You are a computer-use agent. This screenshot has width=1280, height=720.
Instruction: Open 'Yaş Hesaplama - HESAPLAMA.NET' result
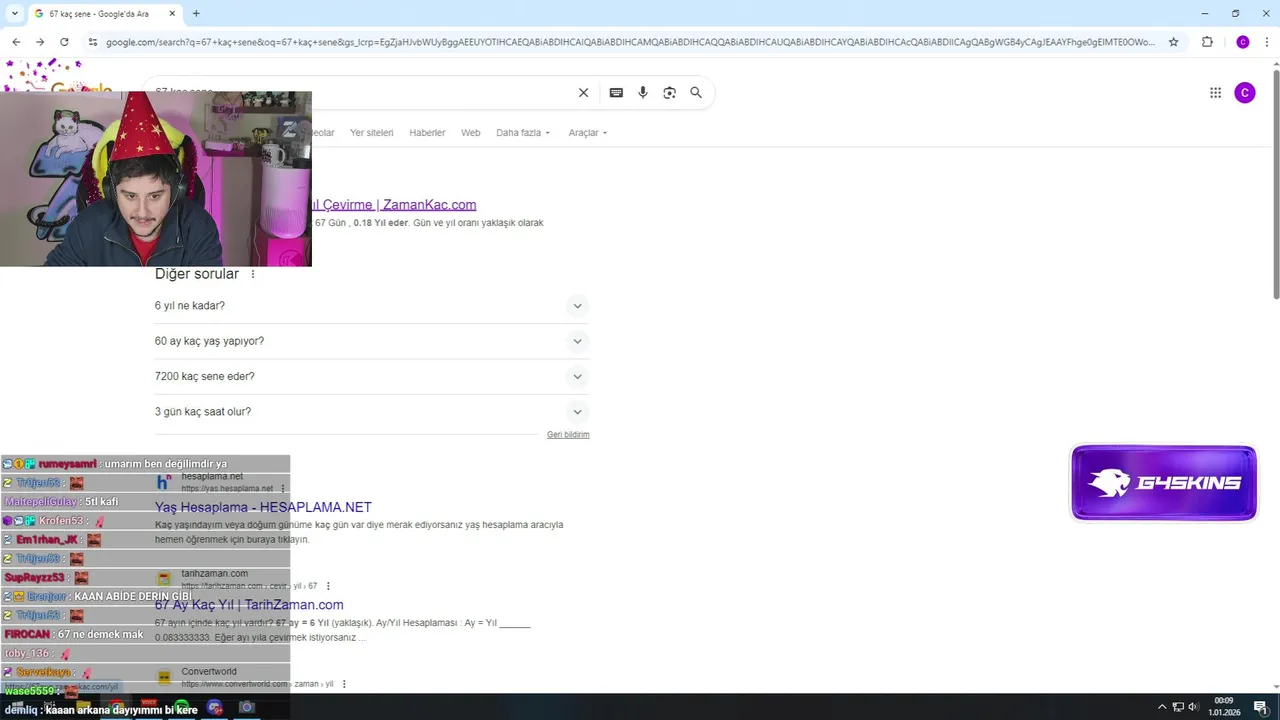[263, 507]
